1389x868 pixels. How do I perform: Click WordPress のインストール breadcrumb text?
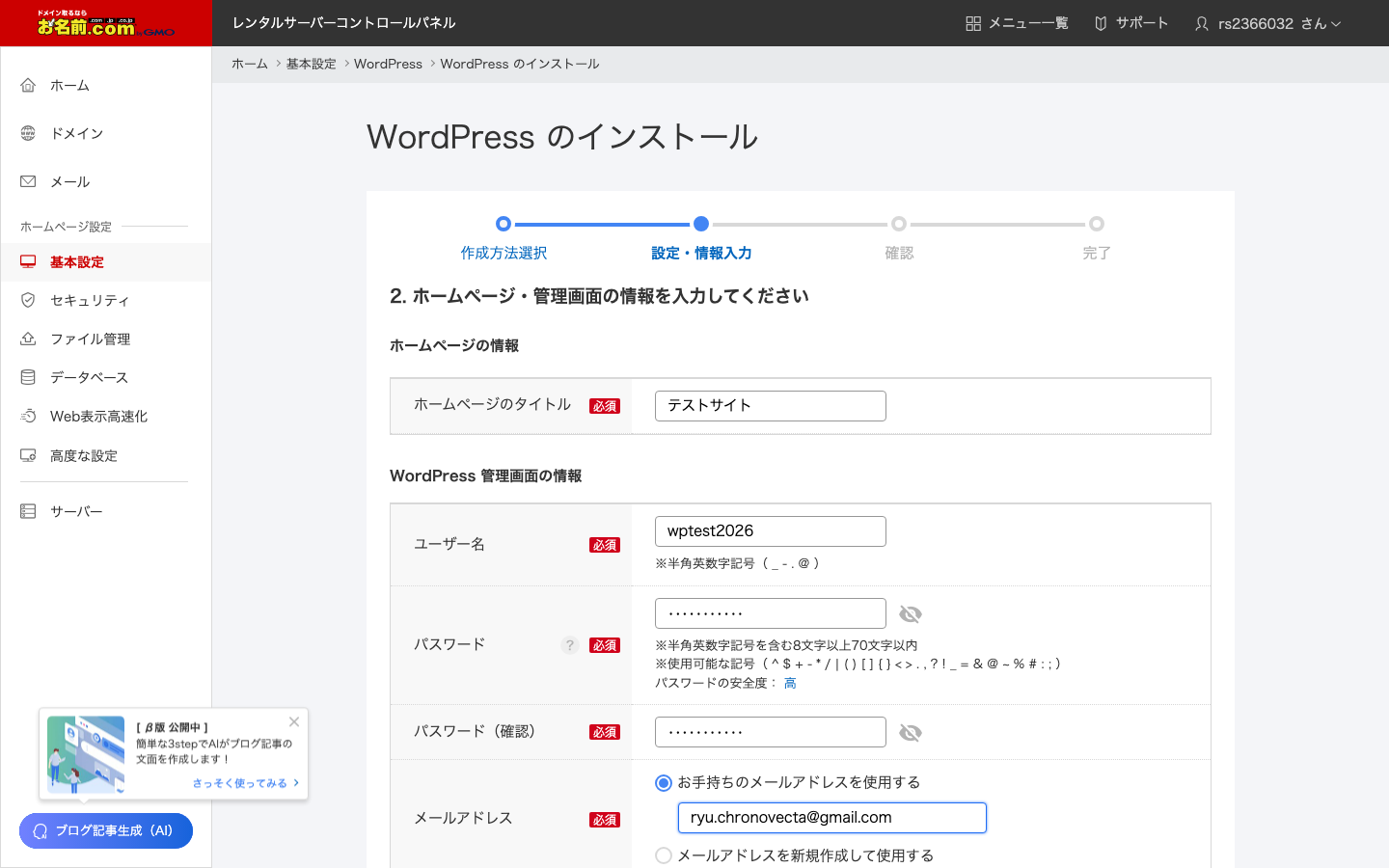[520, 64]
